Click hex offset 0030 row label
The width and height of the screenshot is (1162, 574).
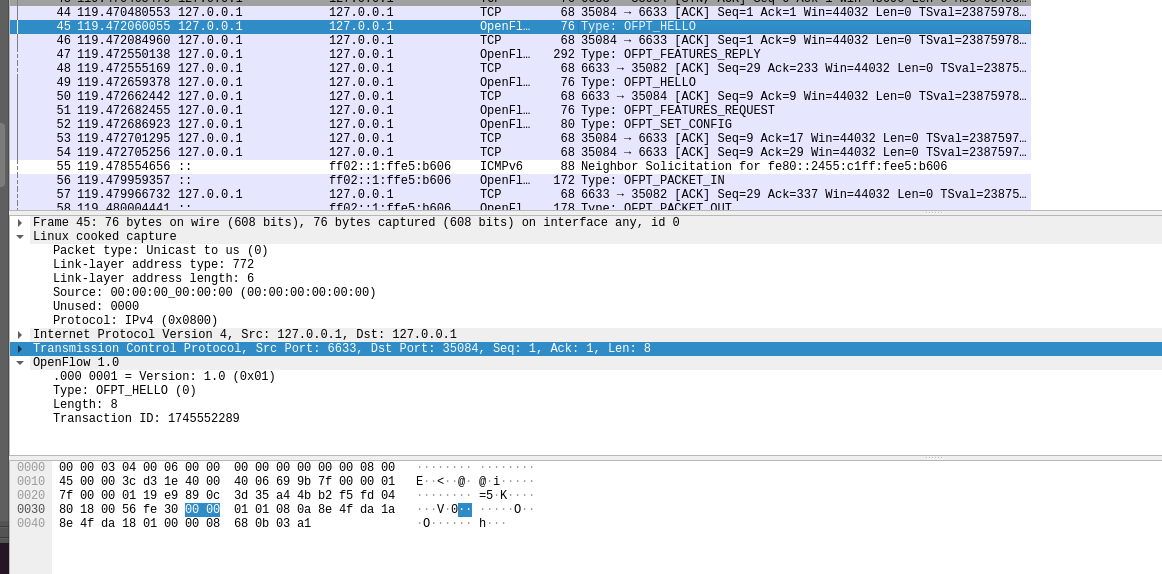(31, 510)
